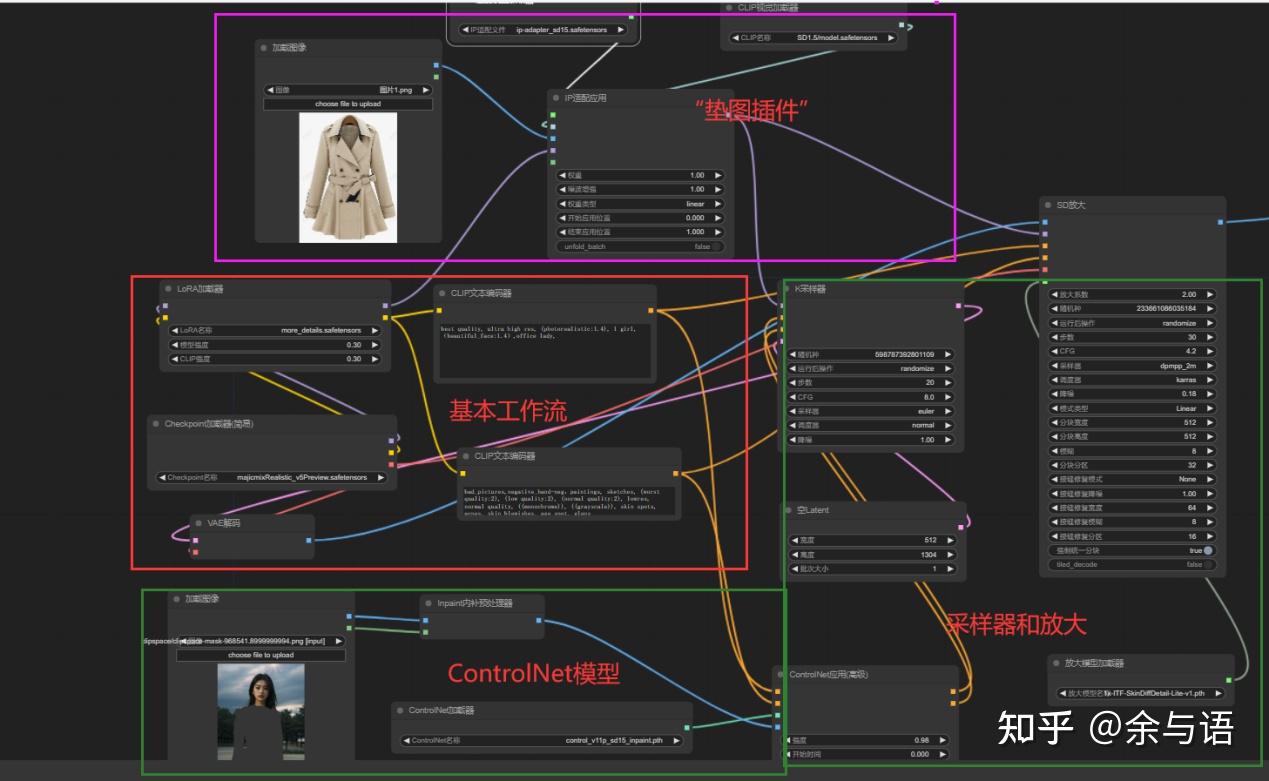Click the 随机种 598787392801109 field in K采样器
Image resolution: width=1269 pixels, height=781 pixels.
click(x=871, y=354)
